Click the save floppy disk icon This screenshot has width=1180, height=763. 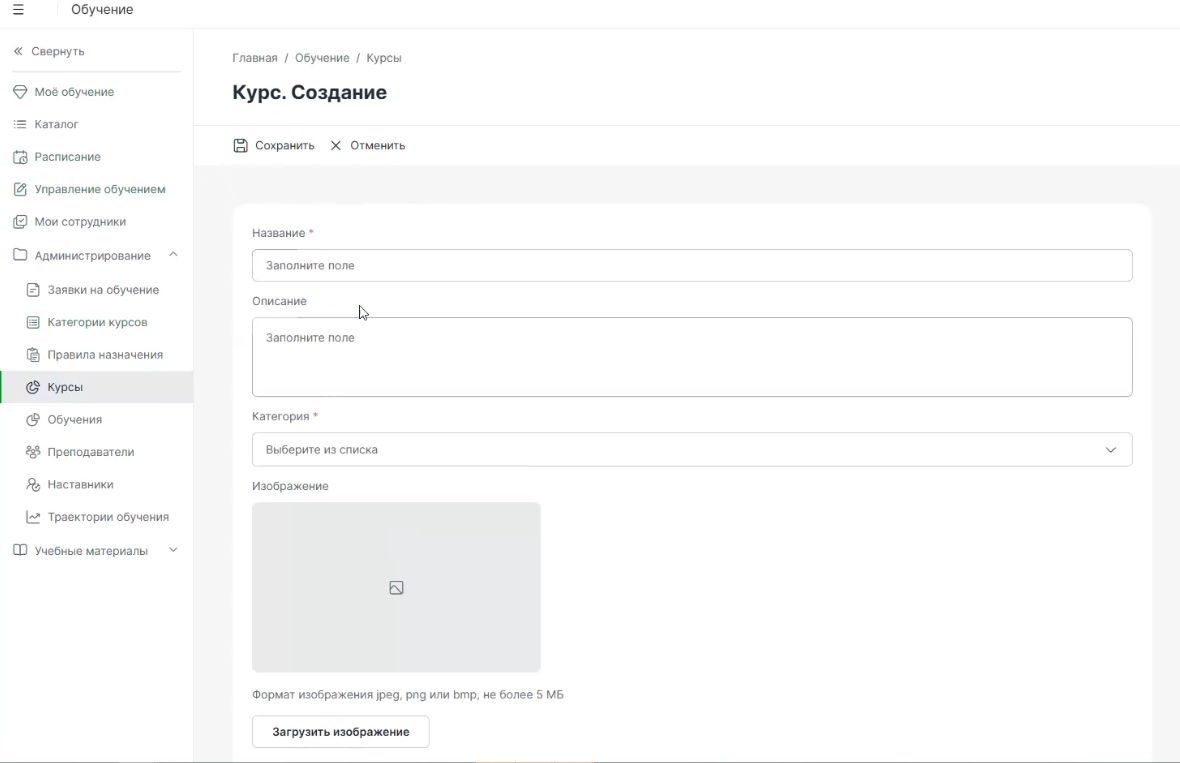click(241, 146)
